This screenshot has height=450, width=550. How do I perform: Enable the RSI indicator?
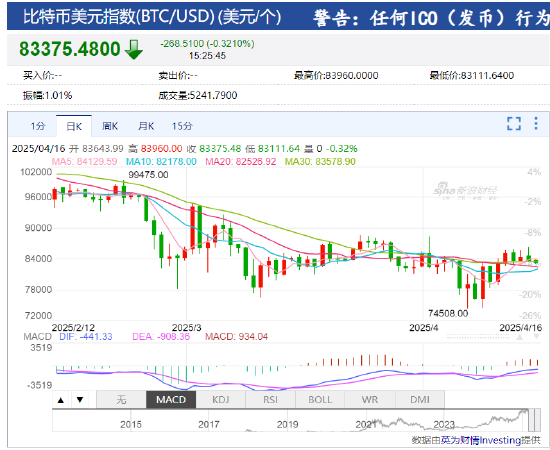pyautogui.click(x=270, y=399)
